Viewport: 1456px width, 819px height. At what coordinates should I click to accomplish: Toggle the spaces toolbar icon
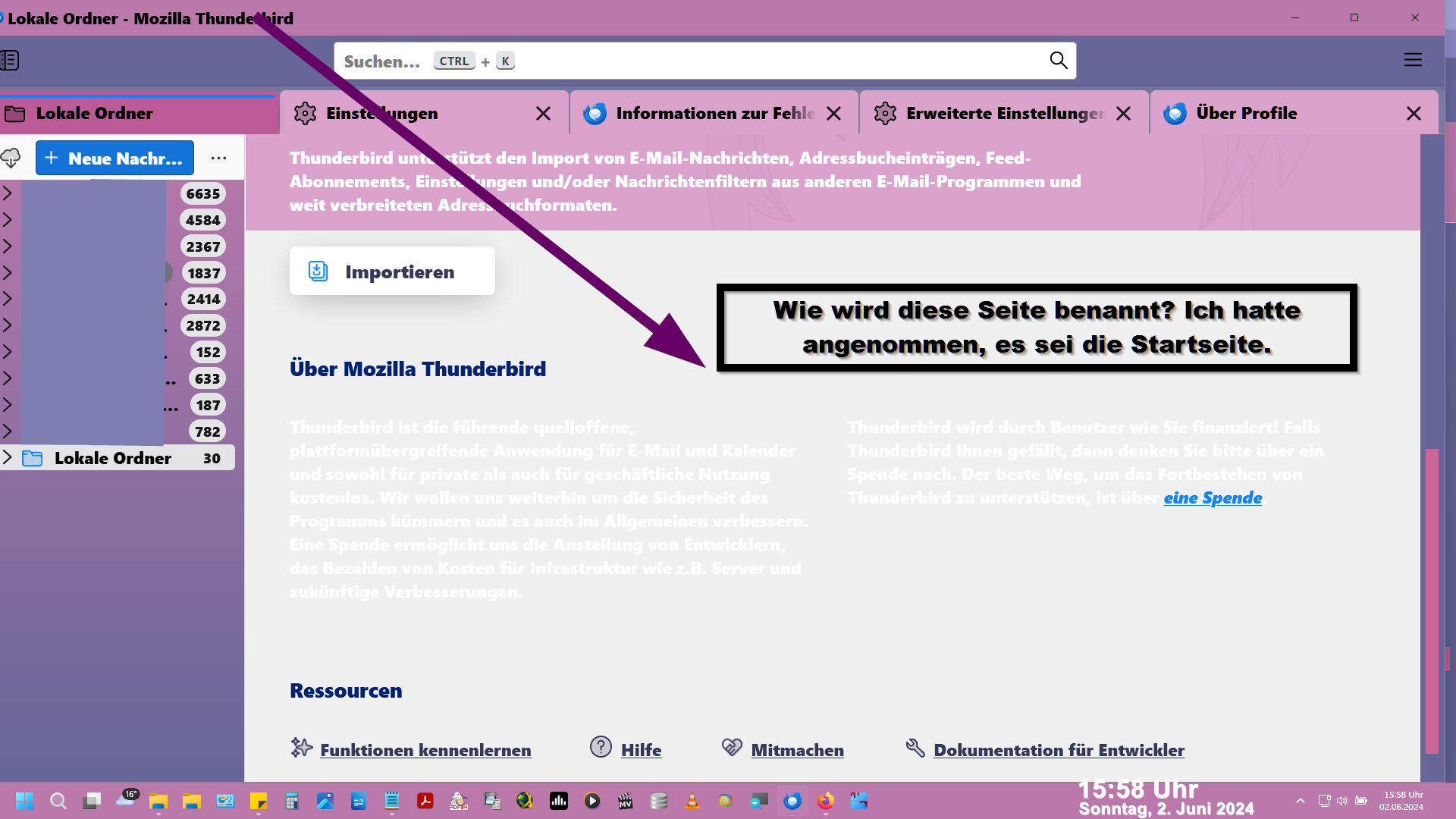(x=10, y=60)
